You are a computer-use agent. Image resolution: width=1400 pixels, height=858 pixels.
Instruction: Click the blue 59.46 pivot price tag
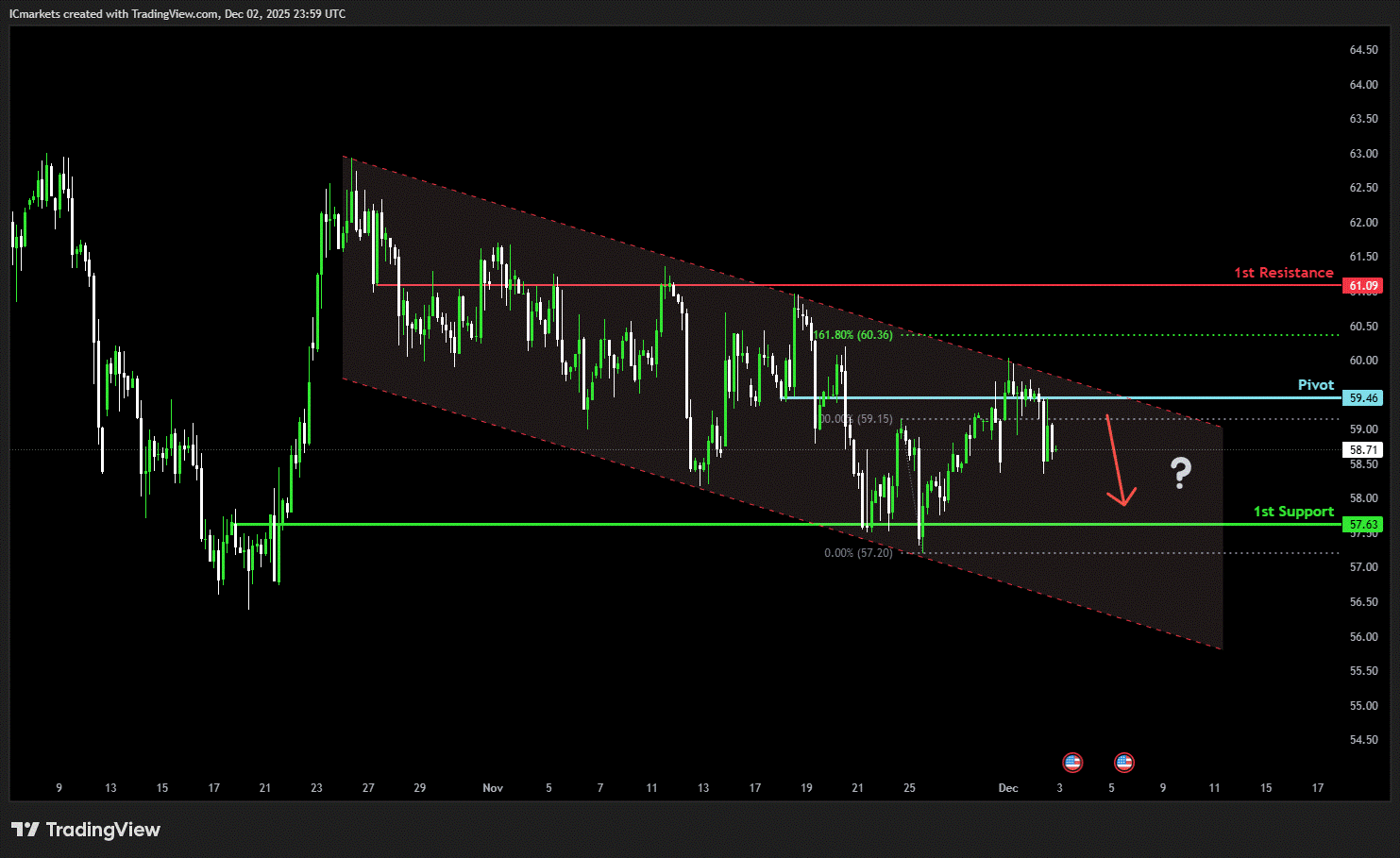[x=1362, y=398]
